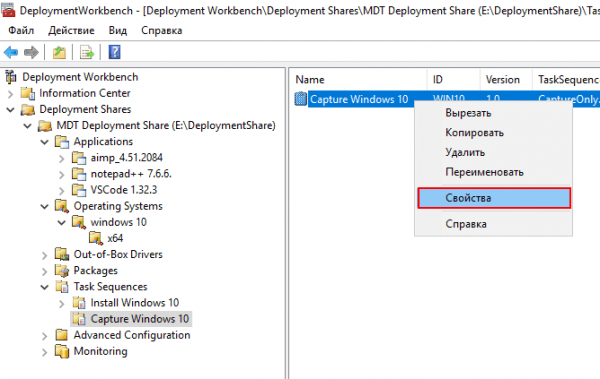Viewport: 600px width, 379px height.
Task: Click the Help question mark toolbar icon
Action: tap(114, 52)
